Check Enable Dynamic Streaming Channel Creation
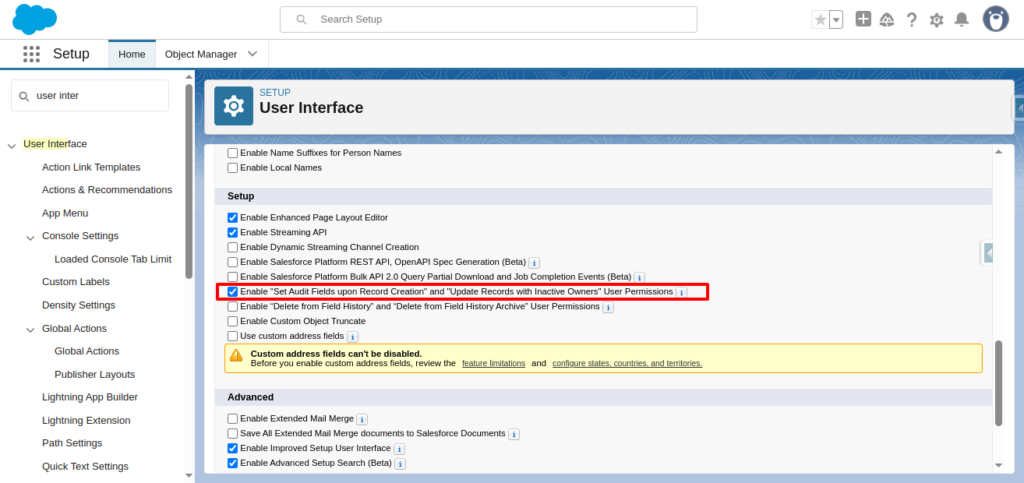This screenshot has width=1024, height=483. [232, 247]
